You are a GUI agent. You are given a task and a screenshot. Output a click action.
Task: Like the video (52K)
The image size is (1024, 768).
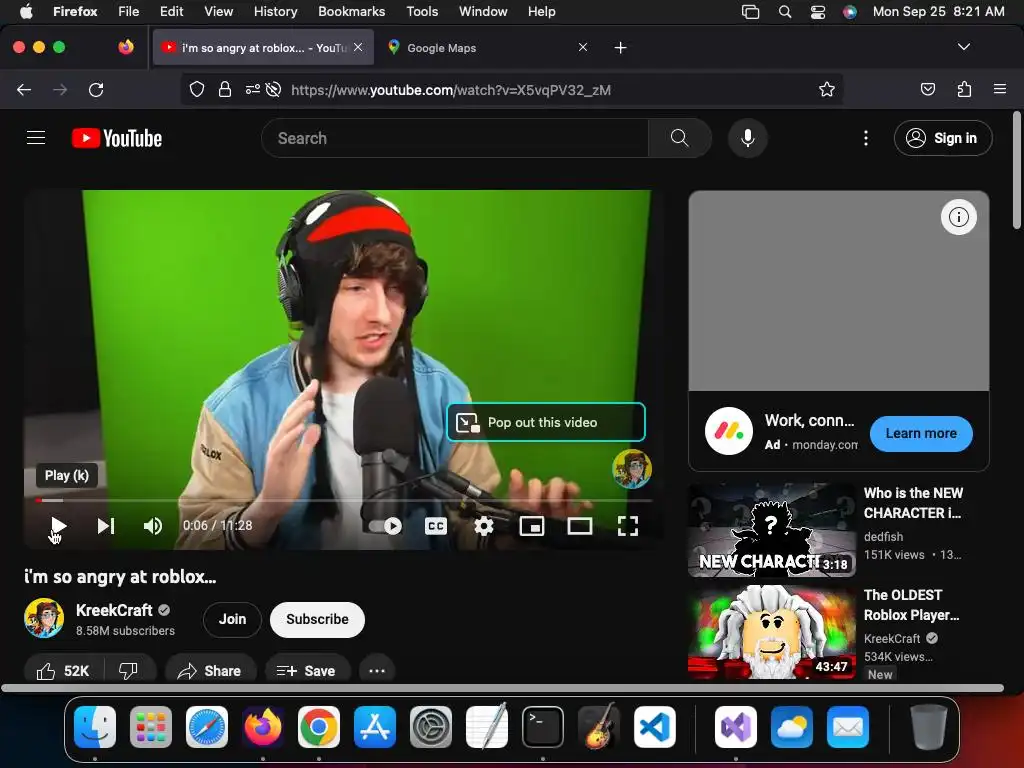[x=63, y=671]
